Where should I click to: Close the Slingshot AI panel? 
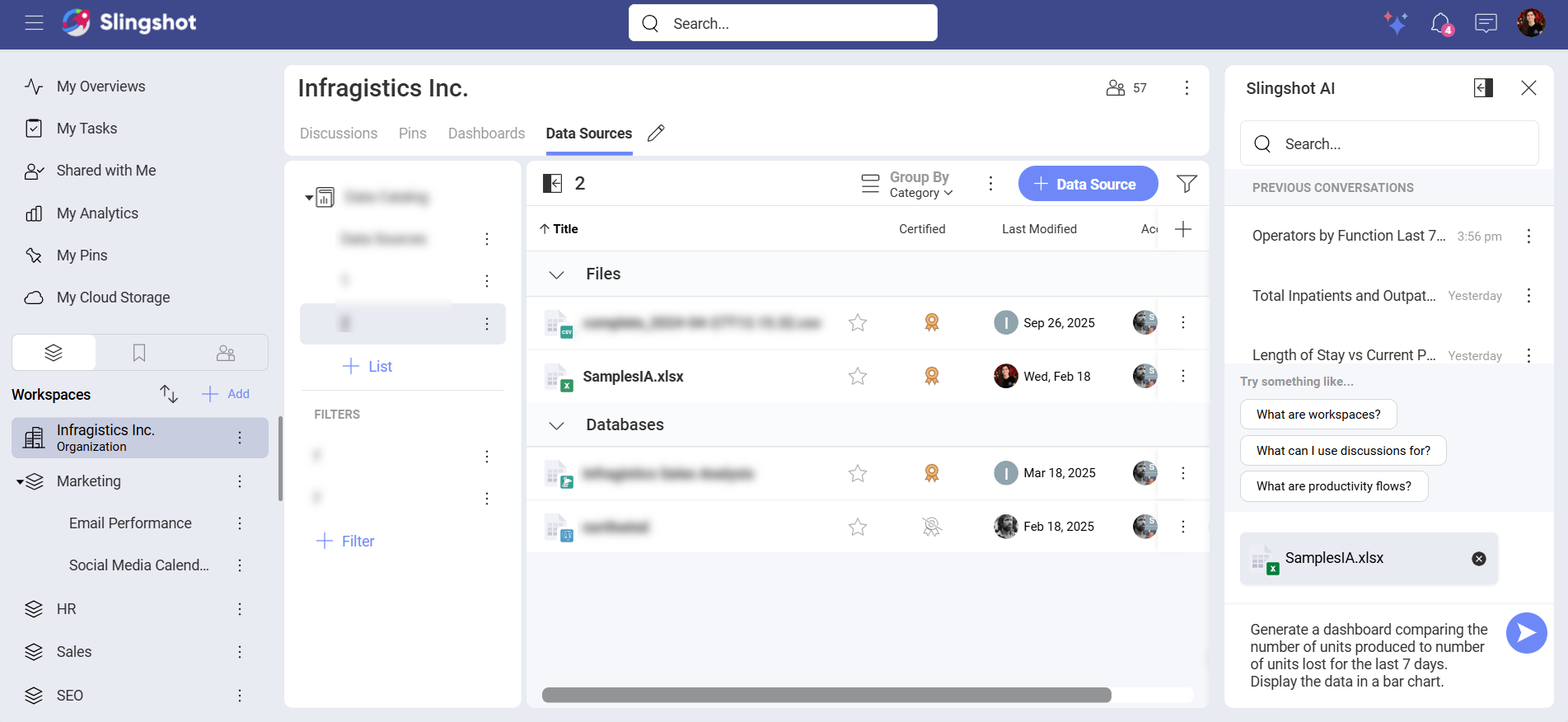click(x=1528, y=88)
